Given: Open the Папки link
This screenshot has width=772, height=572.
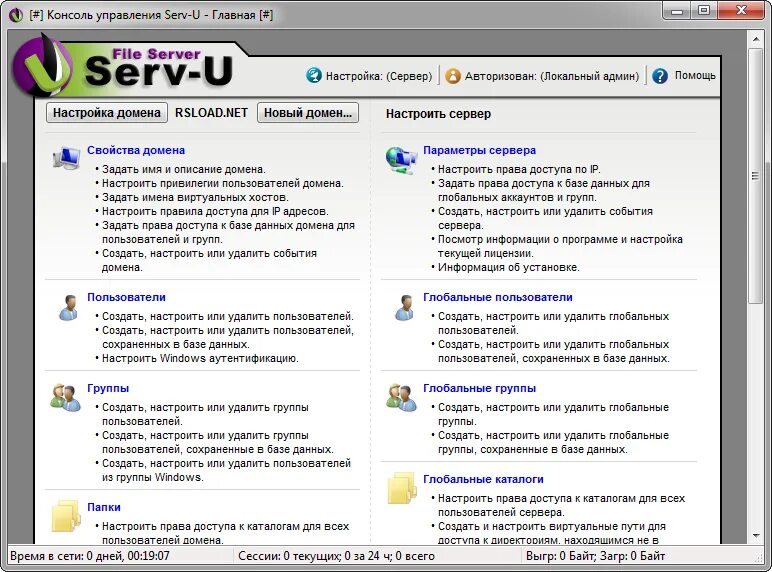Looking at the screenshot, I should (104, 507).
